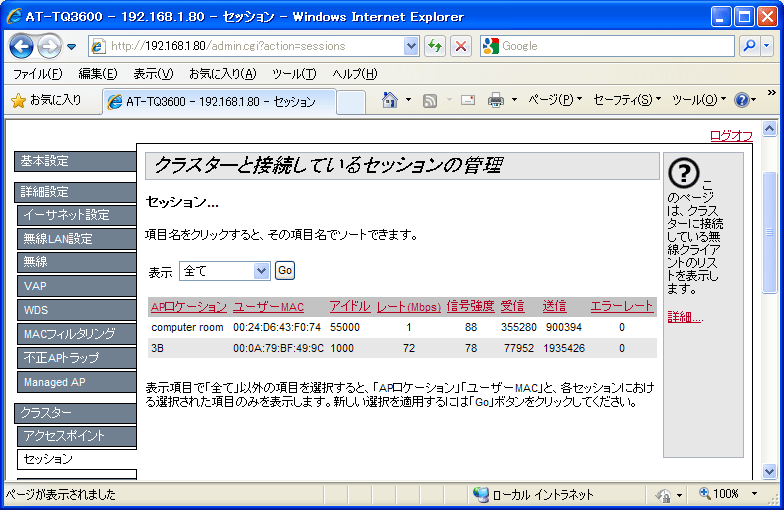Sort by APロケーション column header
The width and height of the screenshot is (784, 510).
189,307
